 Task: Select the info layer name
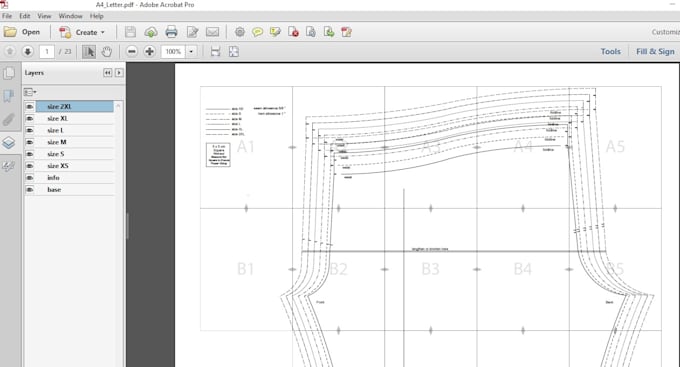pos(53,177)
